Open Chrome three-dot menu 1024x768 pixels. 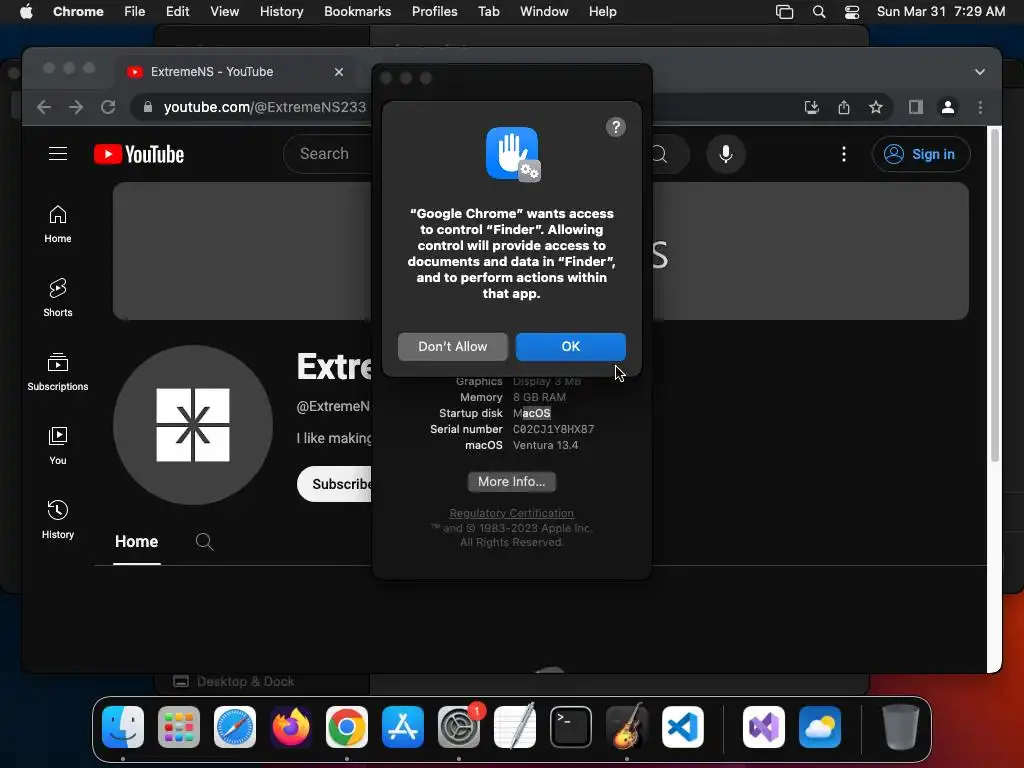[x=980, y=107]
